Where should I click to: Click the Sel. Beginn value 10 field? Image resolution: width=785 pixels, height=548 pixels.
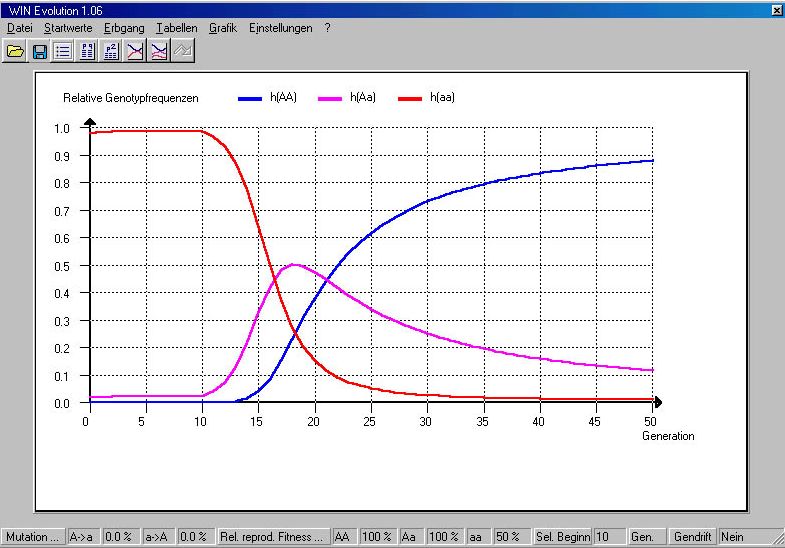point(609,537)
